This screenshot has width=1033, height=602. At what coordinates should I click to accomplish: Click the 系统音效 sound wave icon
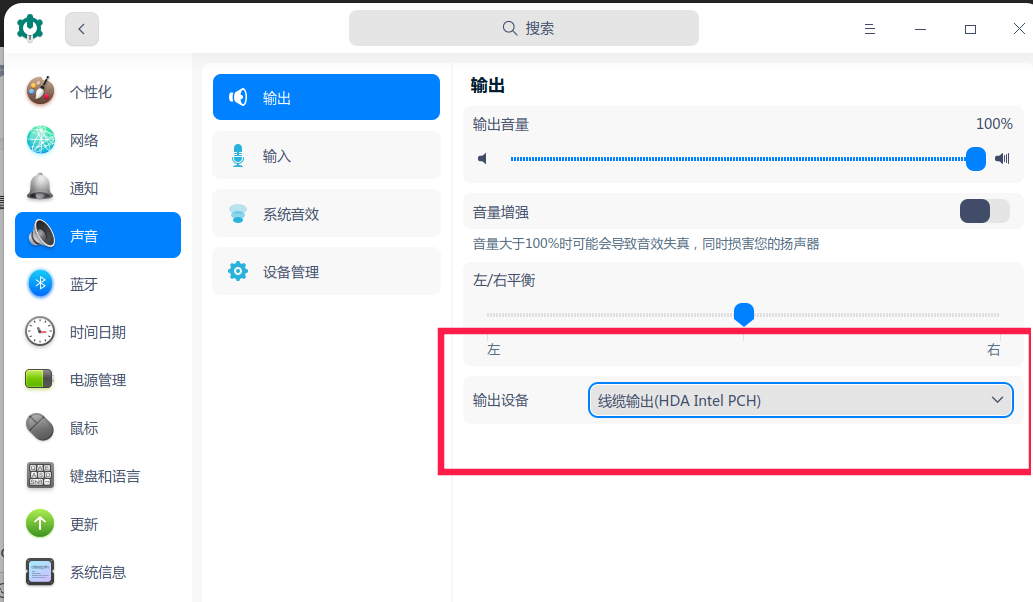click(x=238, y=213)
